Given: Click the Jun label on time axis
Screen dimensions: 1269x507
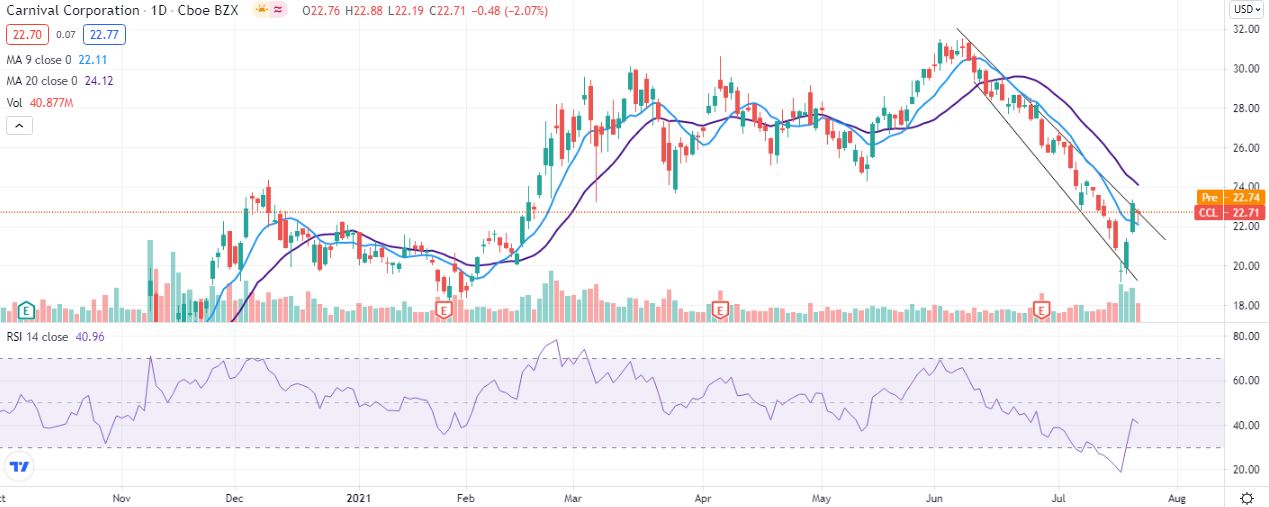Looking at the screenshot, I should 935,497.
